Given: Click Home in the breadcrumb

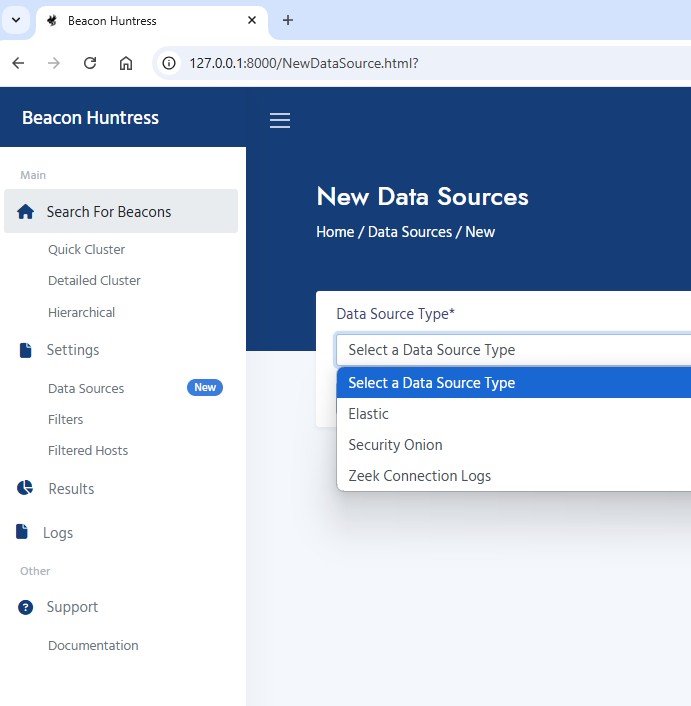Looking at the screenshot, I should tap(335, 232).
